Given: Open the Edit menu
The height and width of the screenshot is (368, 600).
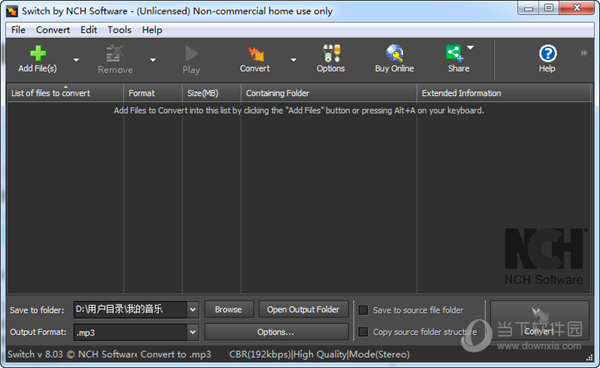Looking at the screenshot, I should pyautogui.click(x=88, y=30).
